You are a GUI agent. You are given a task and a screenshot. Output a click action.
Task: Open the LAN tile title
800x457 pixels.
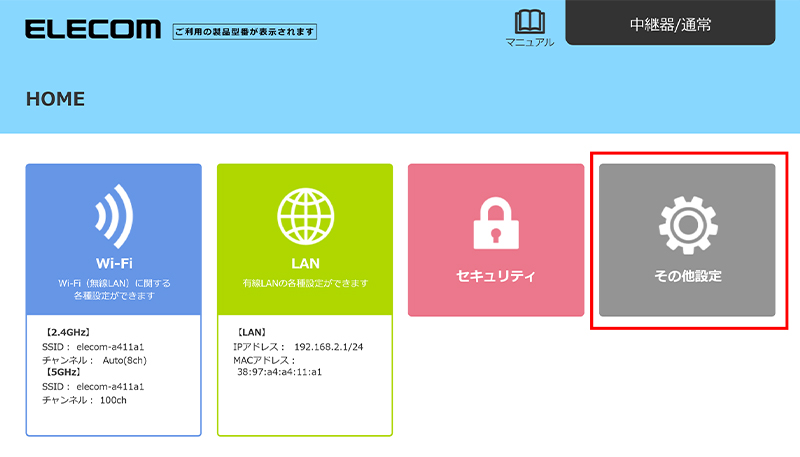tap(304, 265)
